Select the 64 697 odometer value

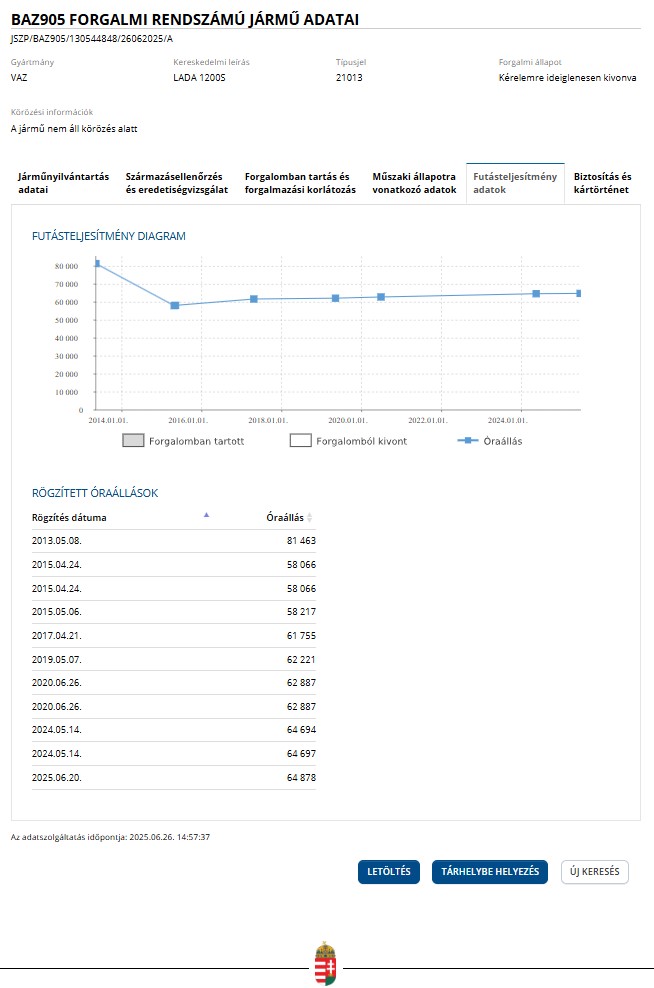[301, 754]
